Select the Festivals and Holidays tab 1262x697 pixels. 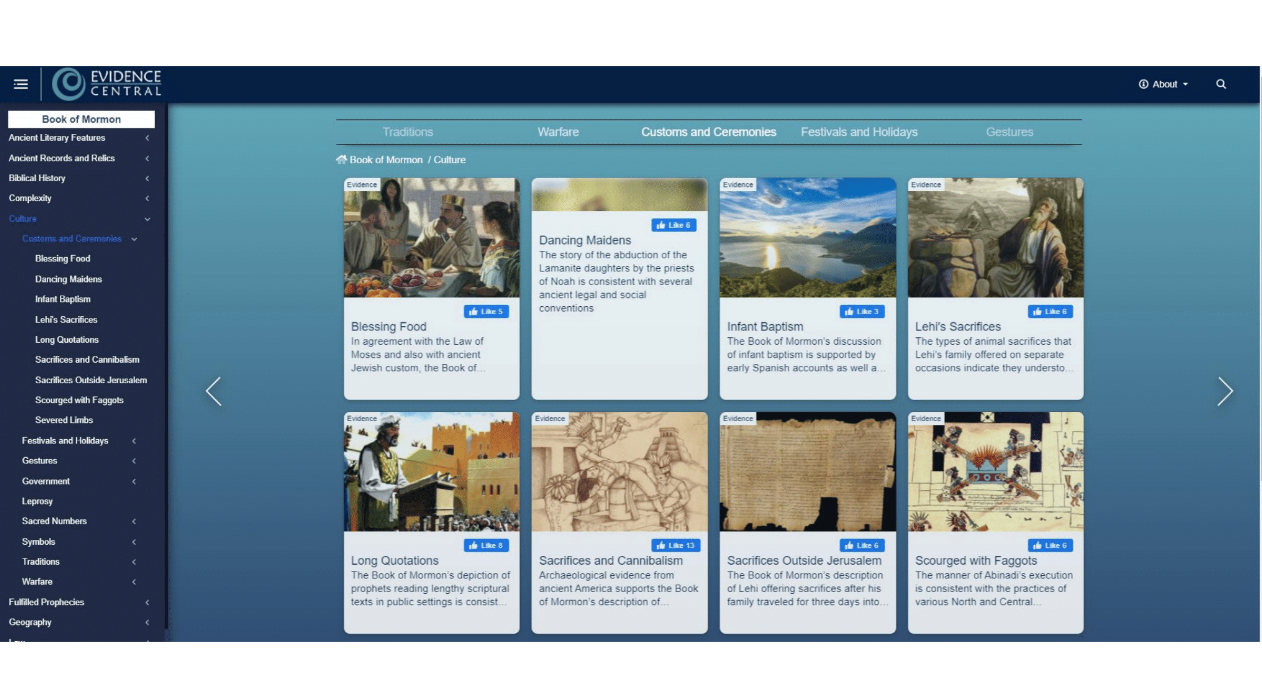(859, 132)
